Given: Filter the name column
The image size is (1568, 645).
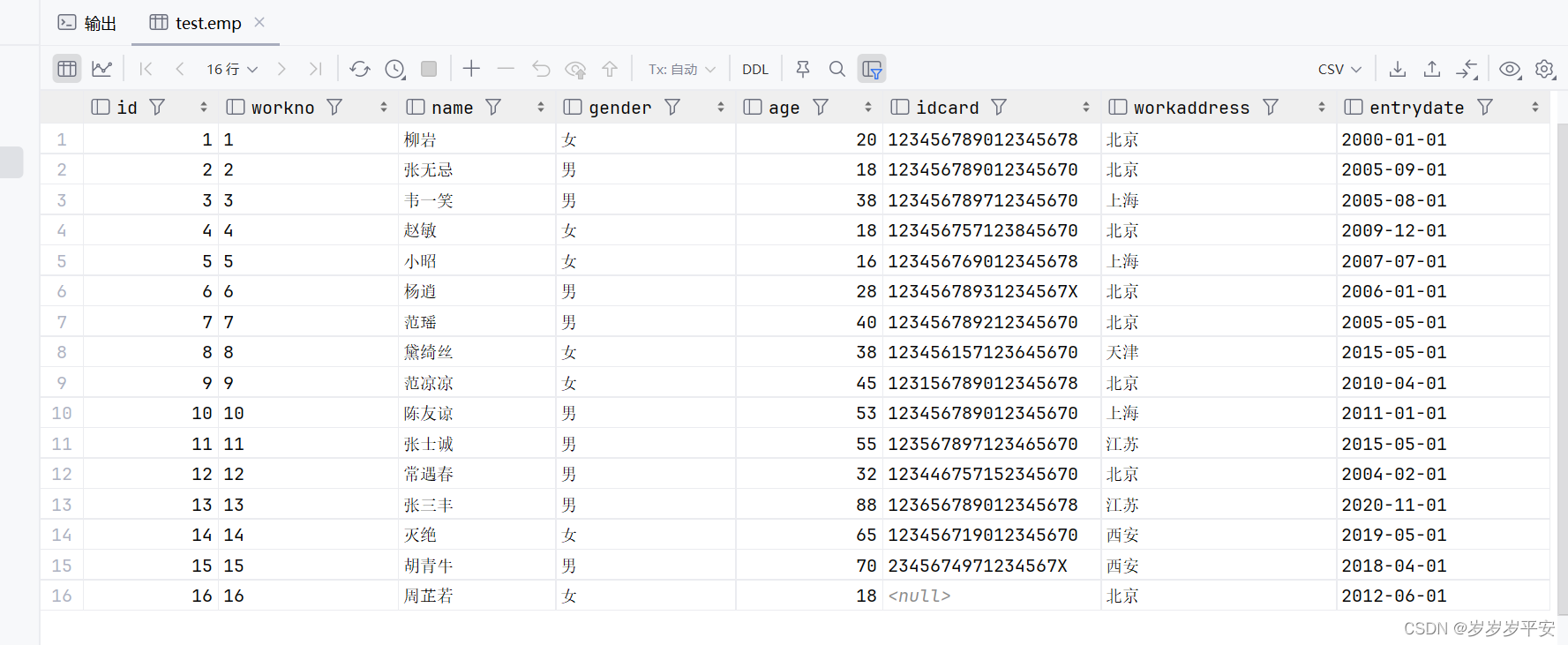Looking at the screenshot, I should pos(493,107).
